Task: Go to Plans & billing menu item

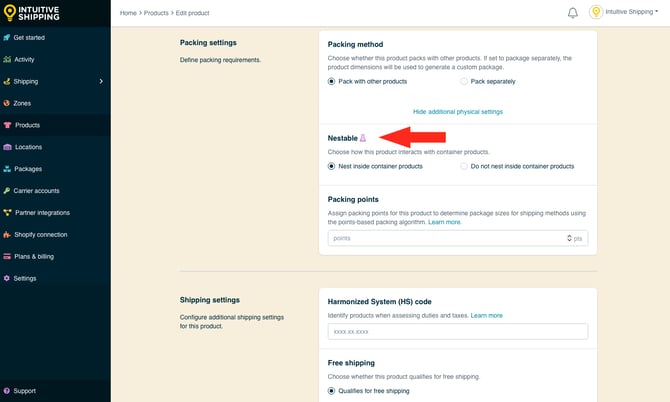Action: pos(34,256)
